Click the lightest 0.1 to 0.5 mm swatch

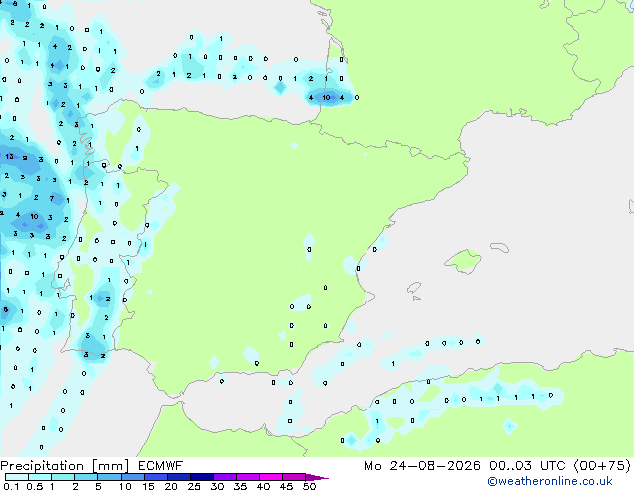[17, 477]
